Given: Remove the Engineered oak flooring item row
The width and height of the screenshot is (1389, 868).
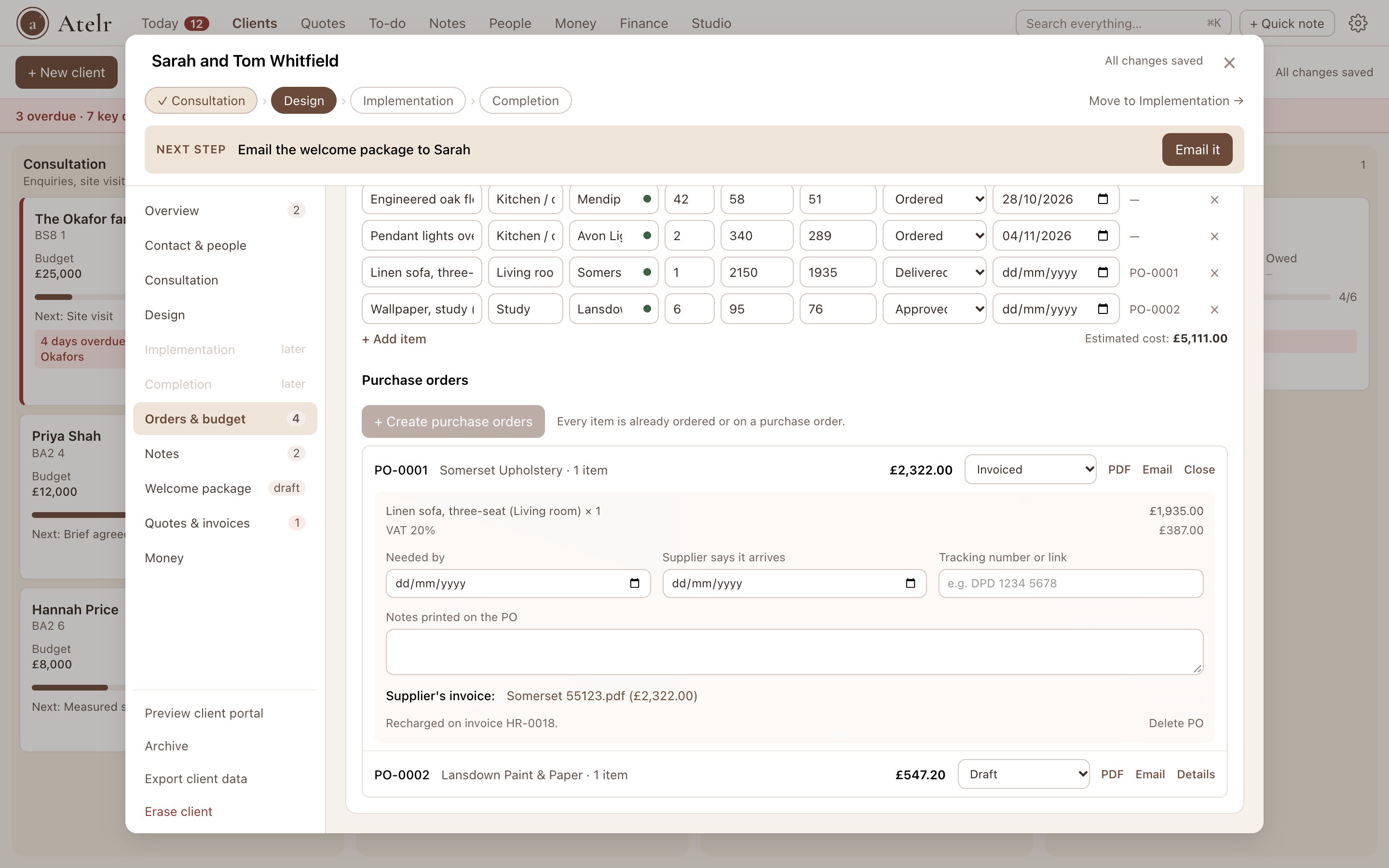Looking at the screenshot, I should point(1214,200).
